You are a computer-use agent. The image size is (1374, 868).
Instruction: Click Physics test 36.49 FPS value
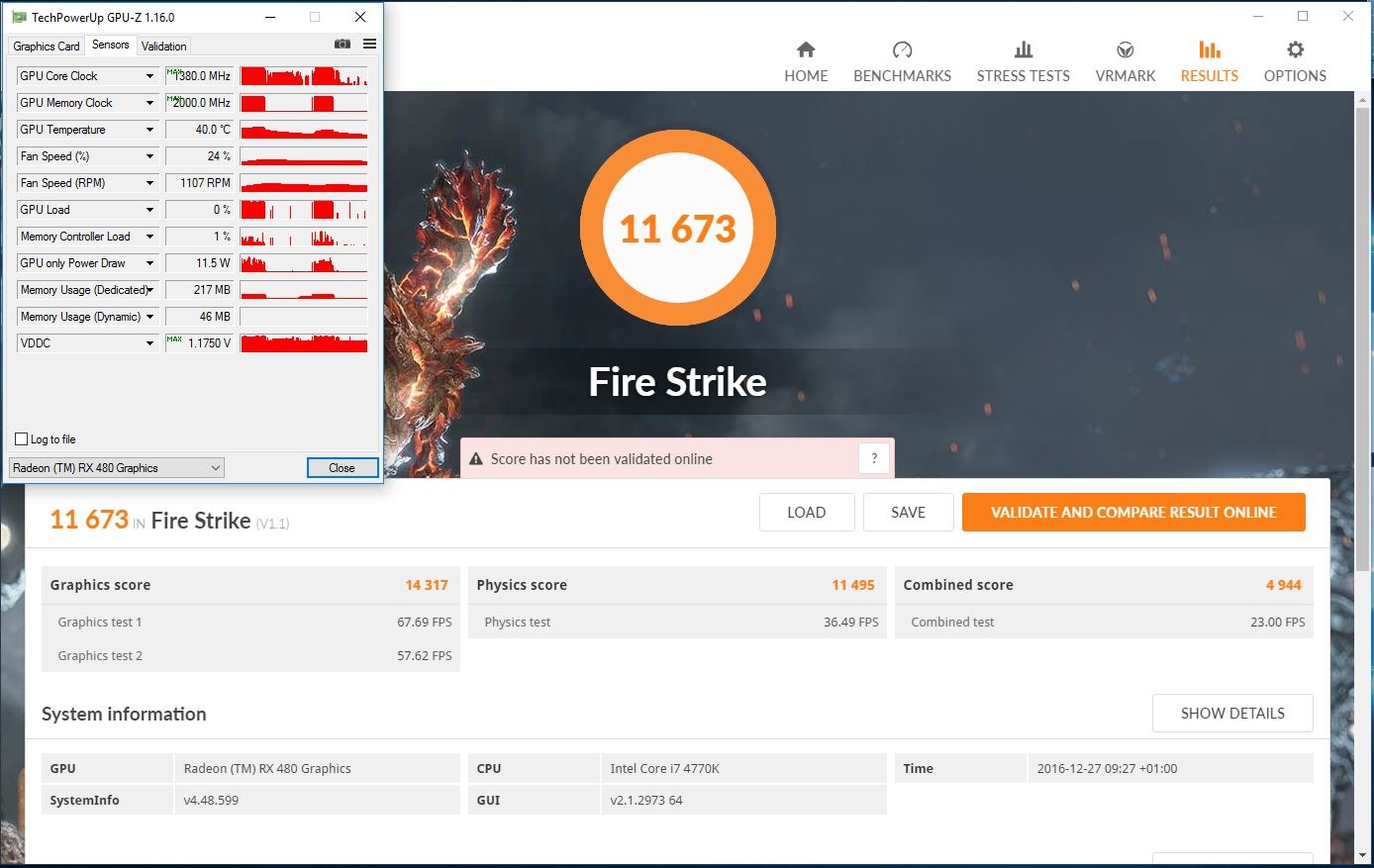pos(851,623)
